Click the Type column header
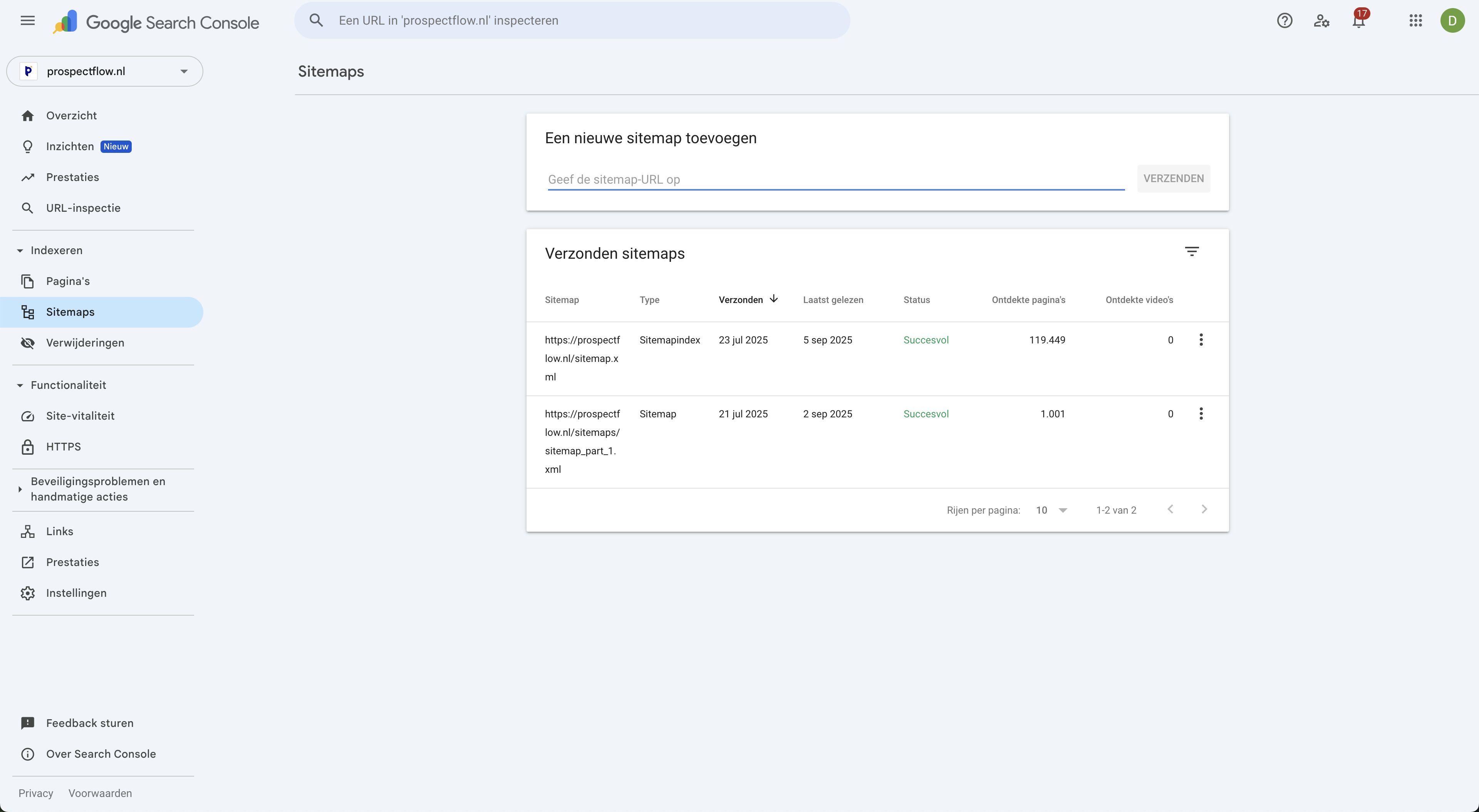The height and width of the screenshot is (812, 1479). pyautogui.click(x=649, y=300)
